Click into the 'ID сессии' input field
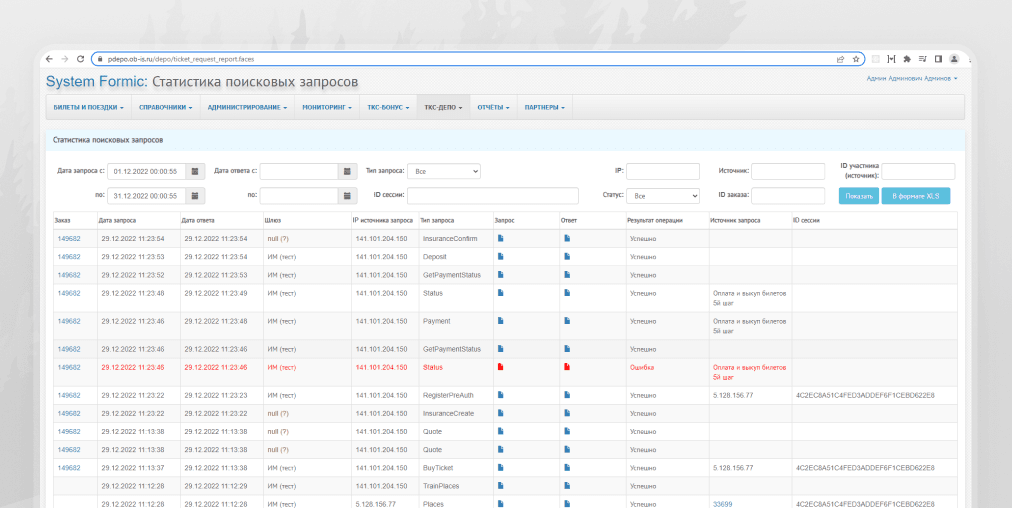Screen dimensions: 1012x508 tap(492, 196)
